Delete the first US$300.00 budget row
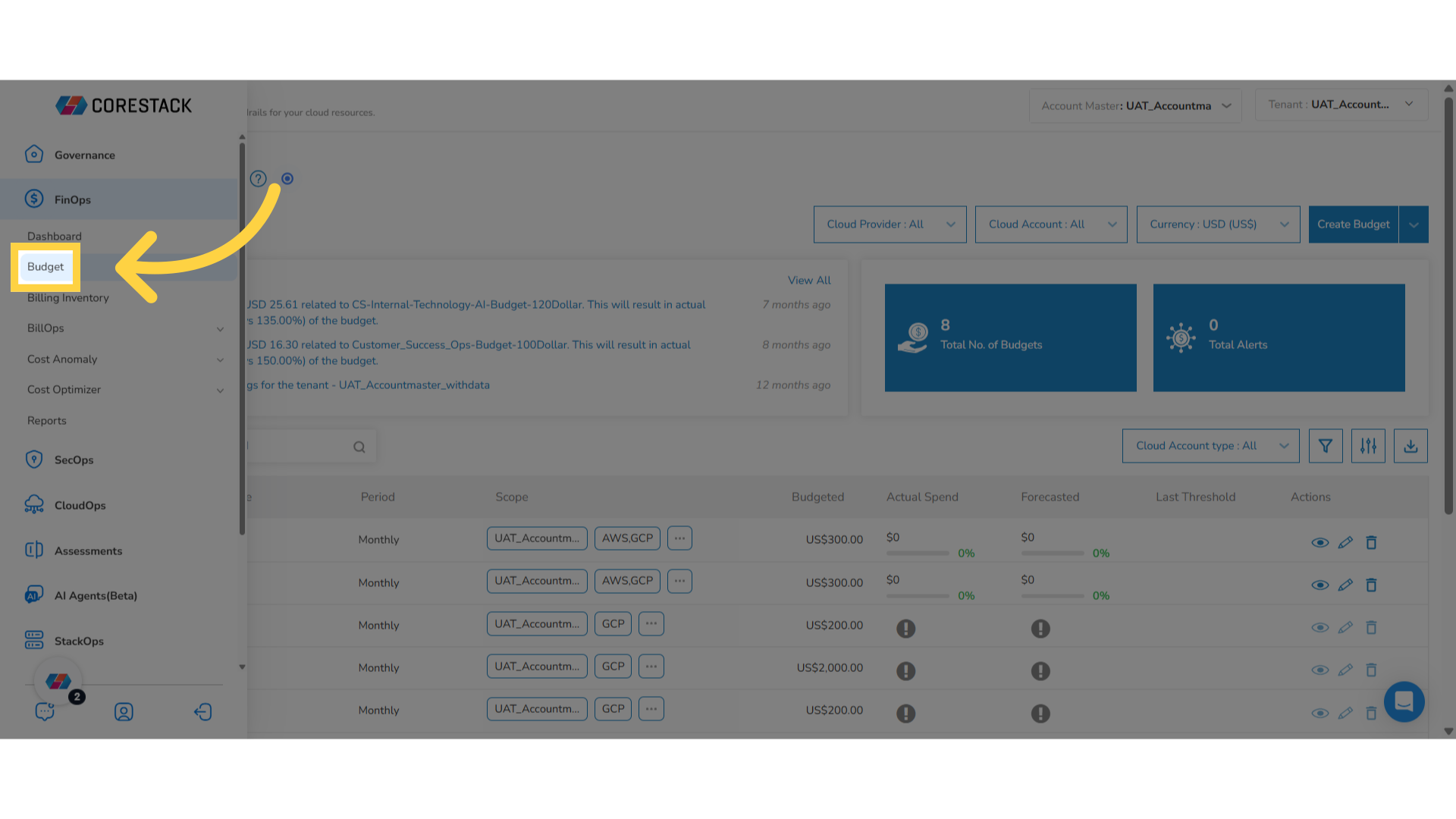1456x819 pixels. [1371, 542]
